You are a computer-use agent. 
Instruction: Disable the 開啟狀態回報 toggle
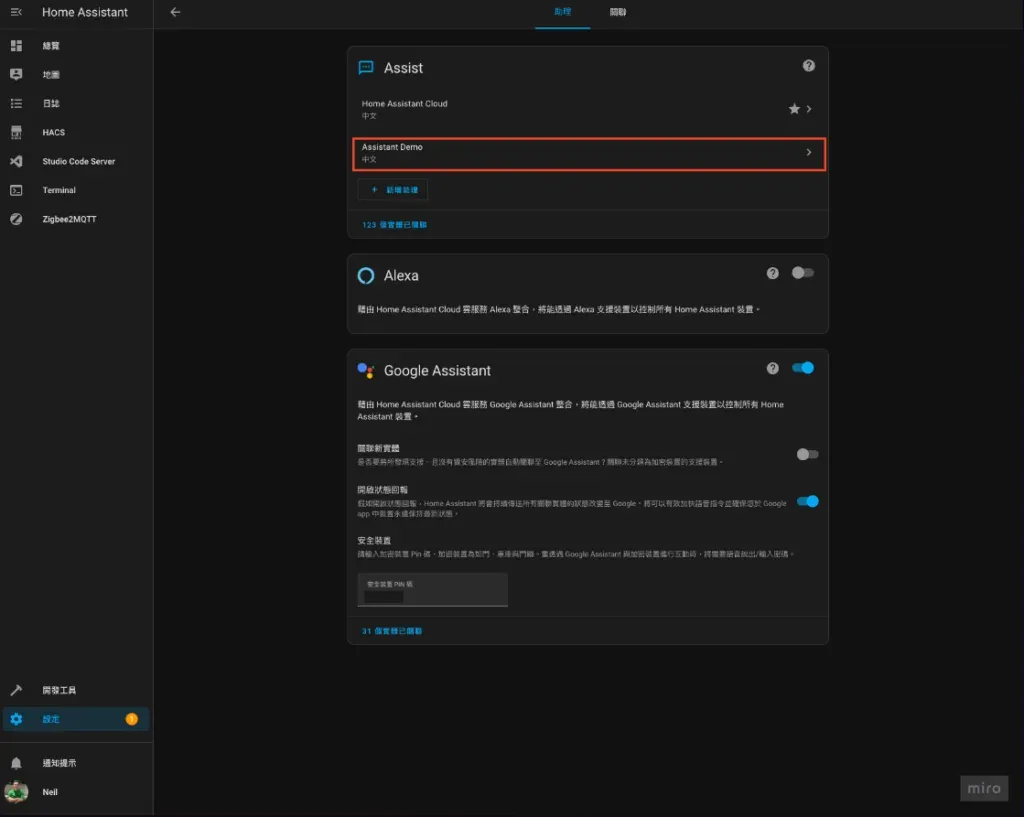click(x=807, y=501)
